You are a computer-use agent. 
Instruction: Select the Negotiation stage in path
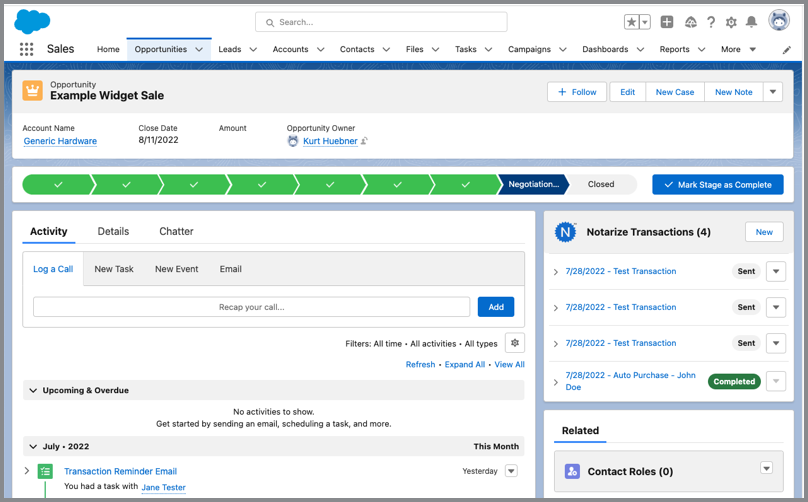(x=533, y=184)
